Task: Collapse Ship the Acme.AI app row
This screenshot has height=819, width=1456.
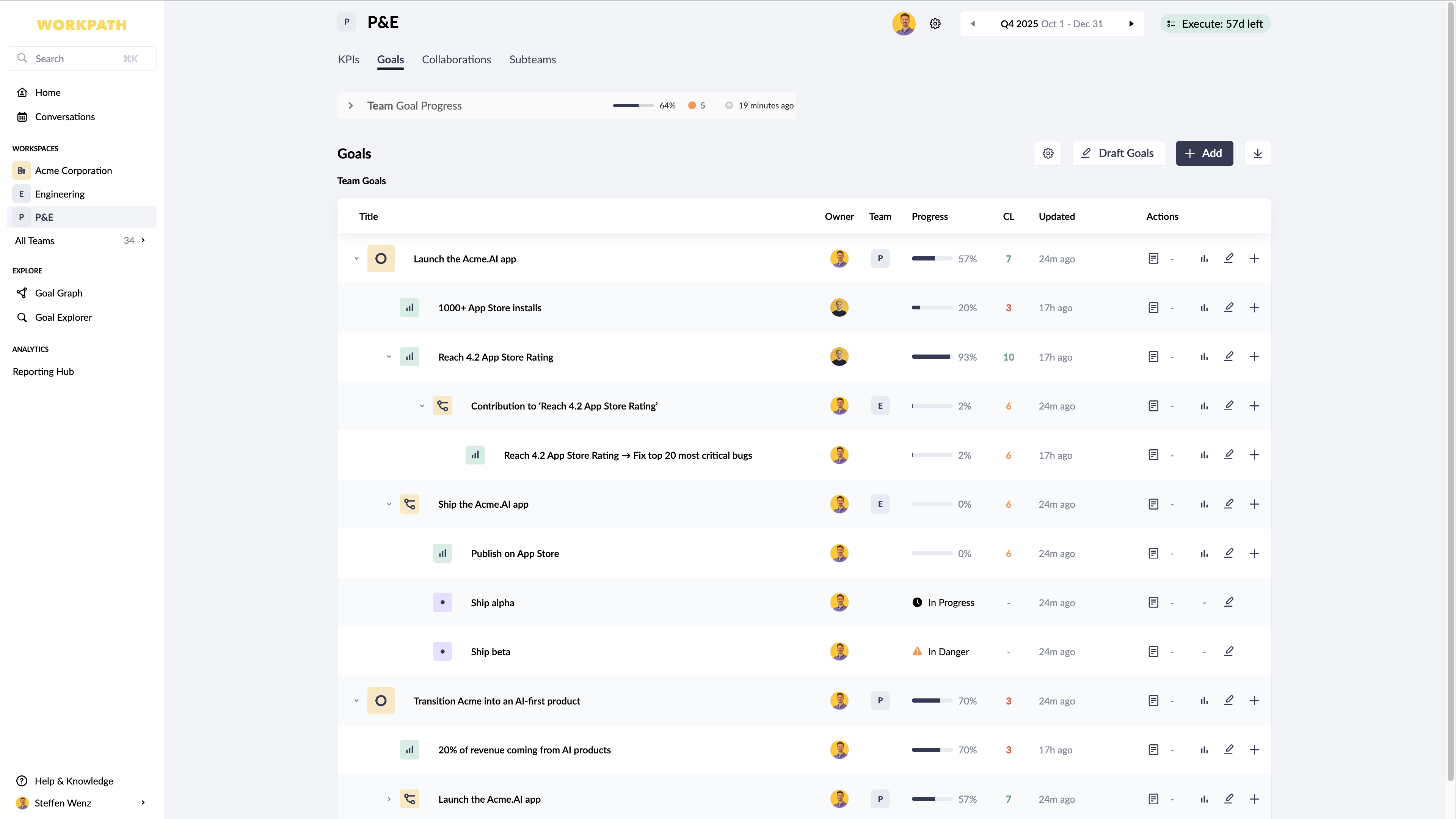Action: pyautogui.click(x=389, y=504)
